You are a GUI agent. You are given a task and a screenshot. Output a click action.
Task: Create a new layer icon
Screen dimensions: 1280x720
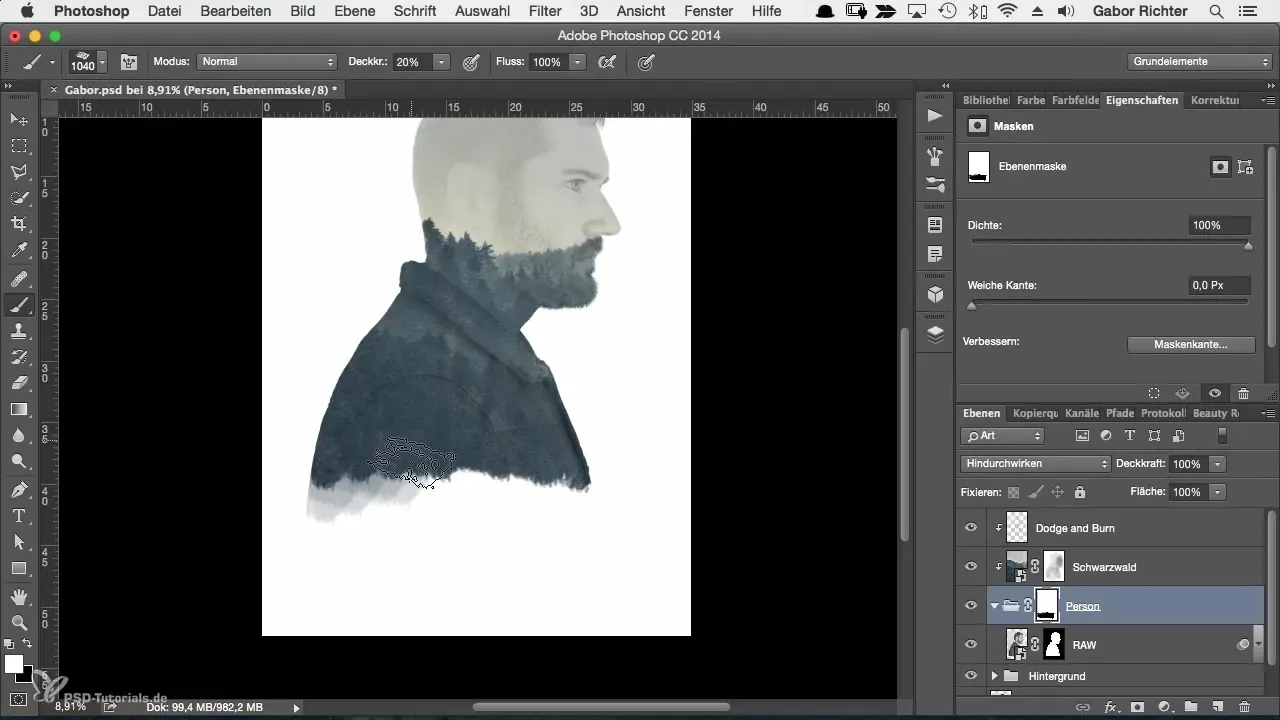pyautogui.click(x=1217, y=707)
